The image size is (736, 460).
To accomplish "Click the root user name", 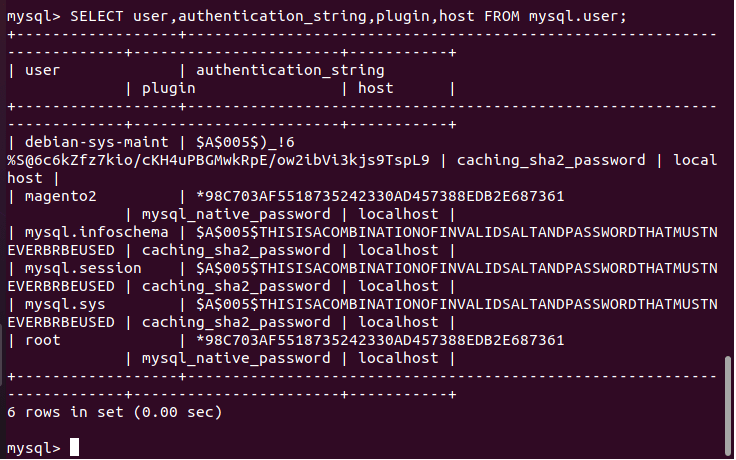I will point(42,340).
